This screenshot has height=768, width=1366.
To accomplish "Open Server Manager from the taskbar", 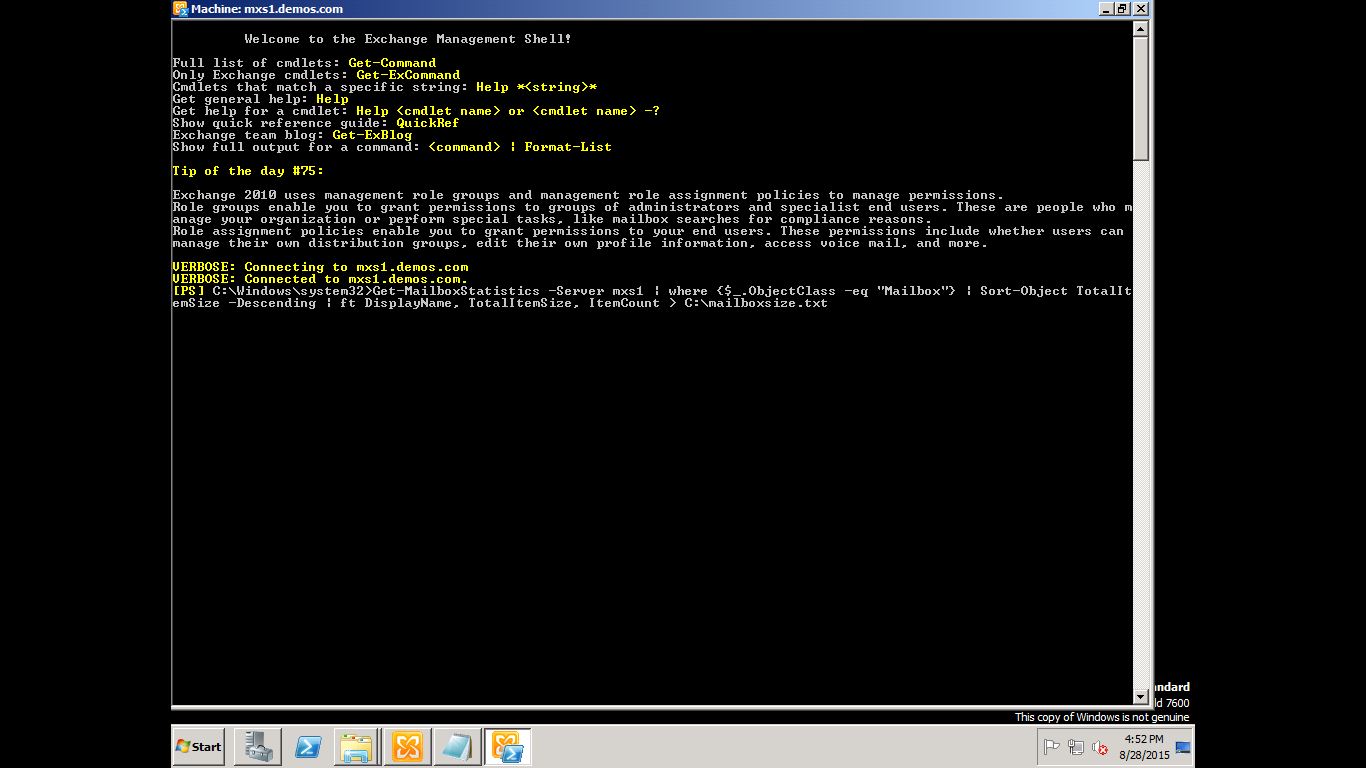I will click(x=258, y=747).
